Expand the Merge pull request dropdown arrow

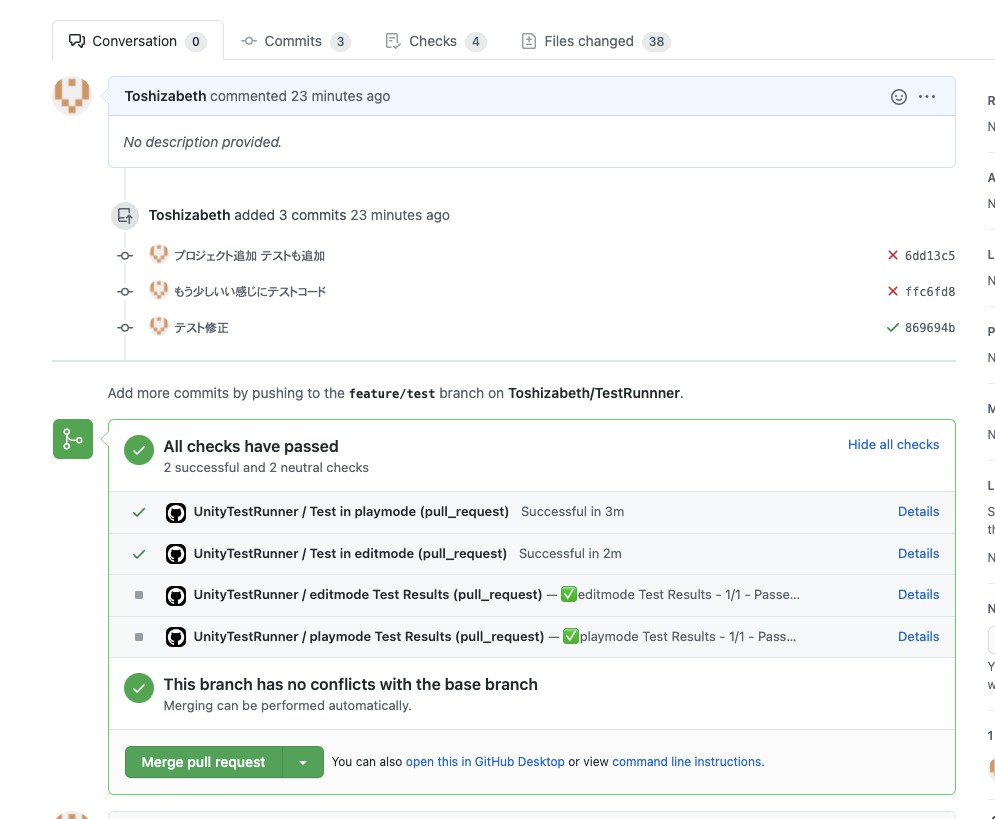pyautogui.click(x=303, y=762)
